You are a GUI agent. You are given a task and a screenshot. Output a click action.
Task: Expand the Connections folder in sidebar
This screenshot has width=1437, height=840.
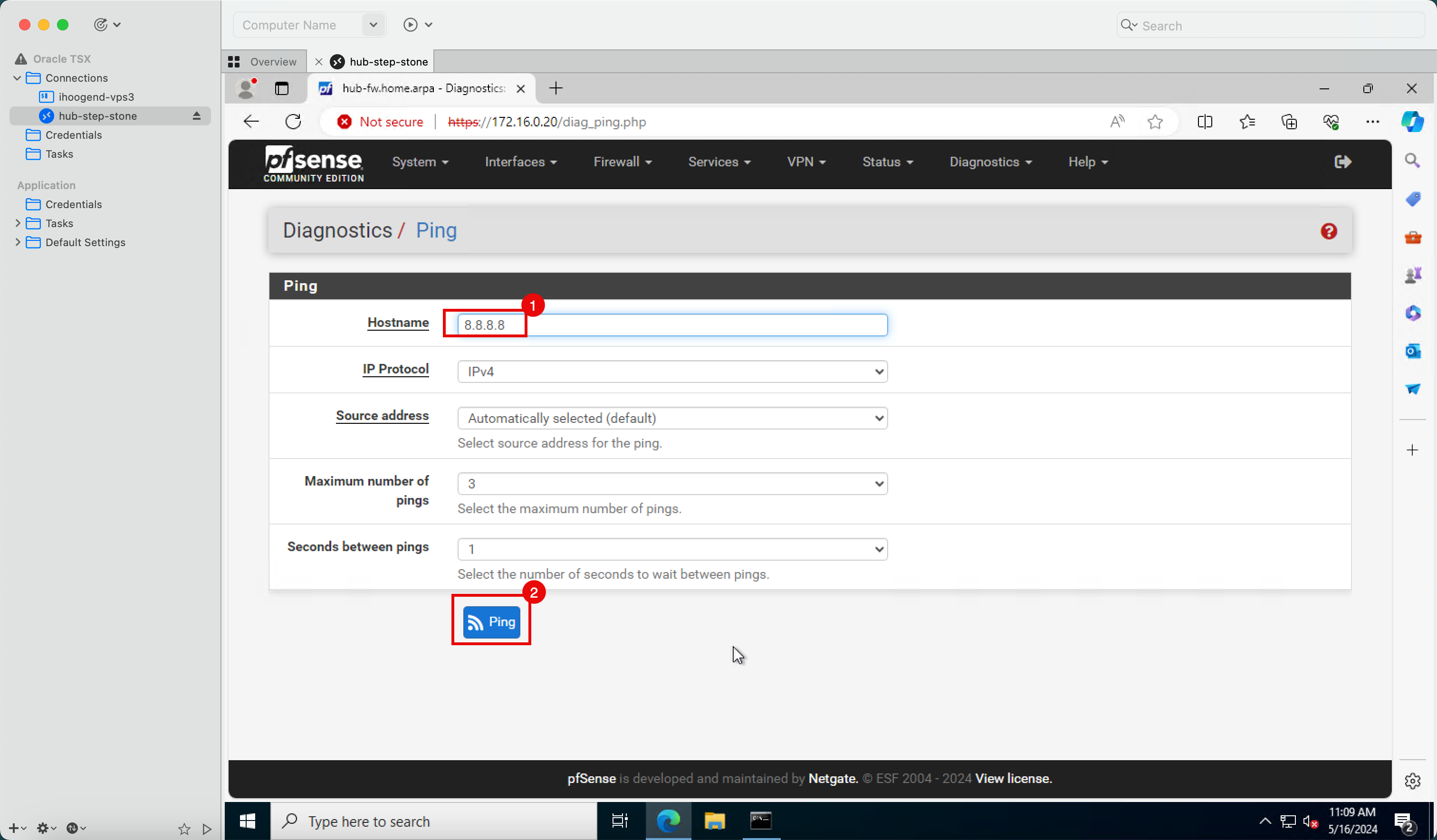[x=18, y=77]
